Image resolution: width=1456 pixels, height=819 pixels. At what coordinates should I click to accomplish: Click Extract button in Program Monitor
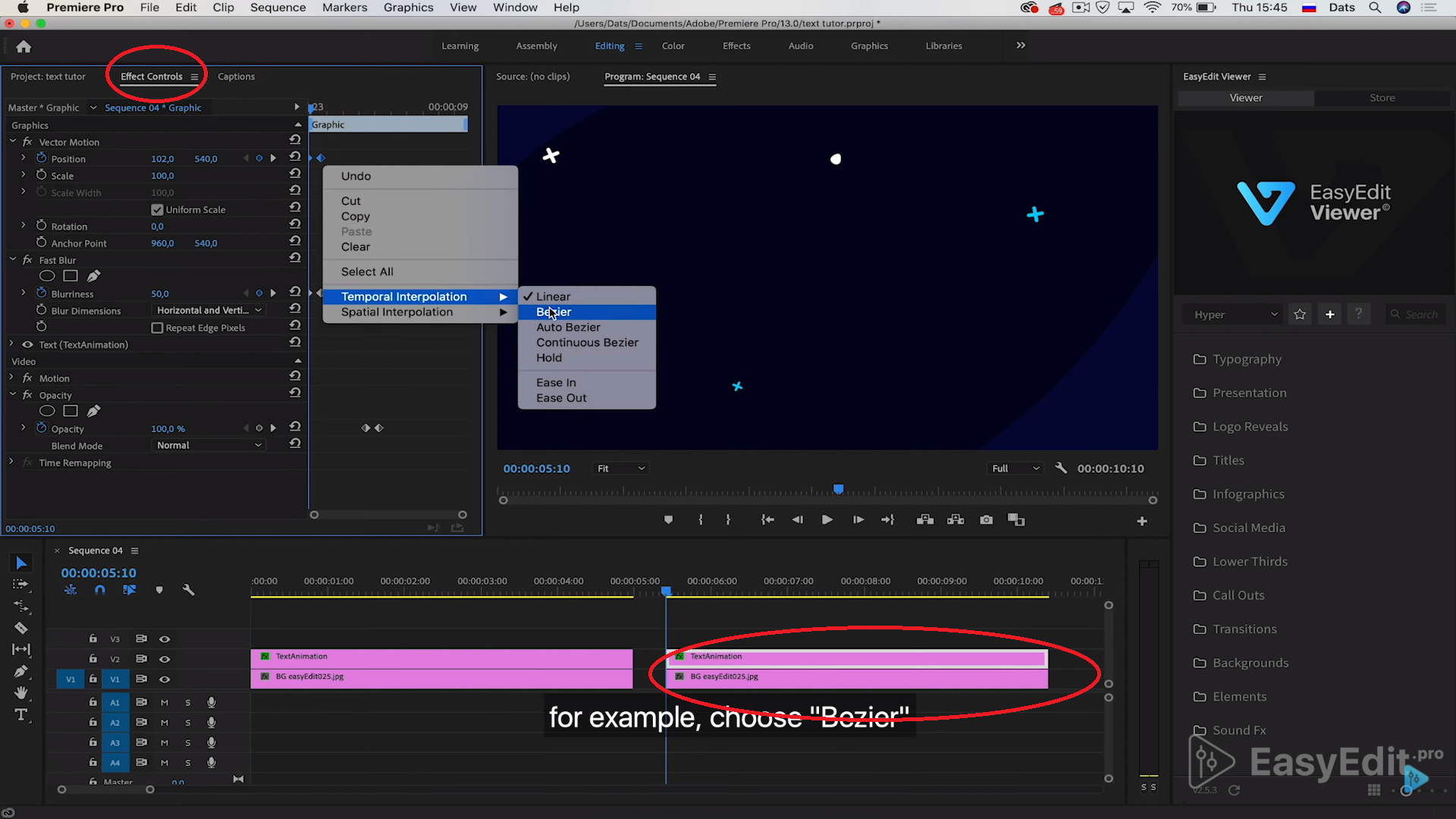coord(955,519)
